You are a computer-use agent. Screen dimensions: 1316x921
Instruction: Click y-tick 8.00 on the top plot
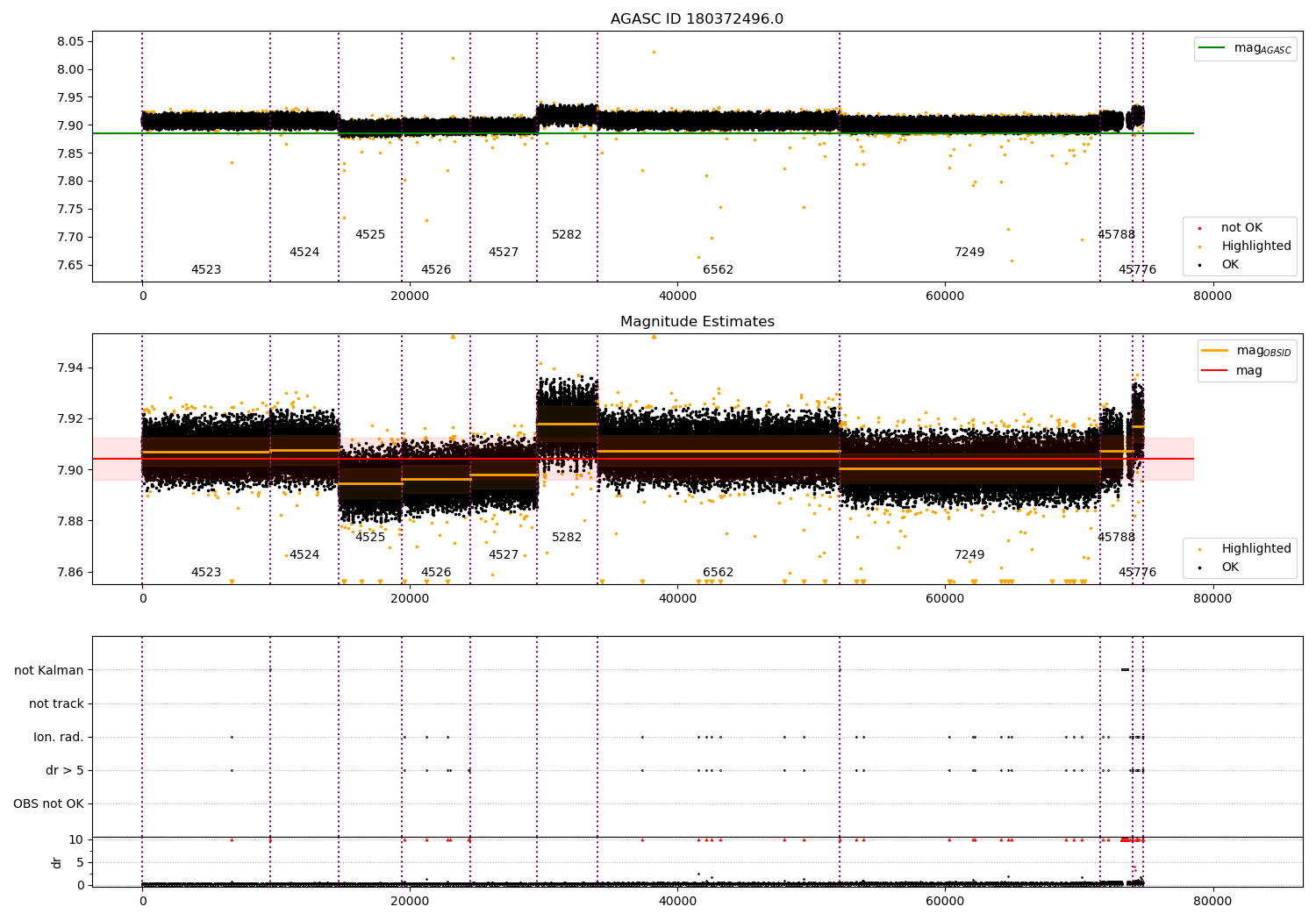point(70,70)
